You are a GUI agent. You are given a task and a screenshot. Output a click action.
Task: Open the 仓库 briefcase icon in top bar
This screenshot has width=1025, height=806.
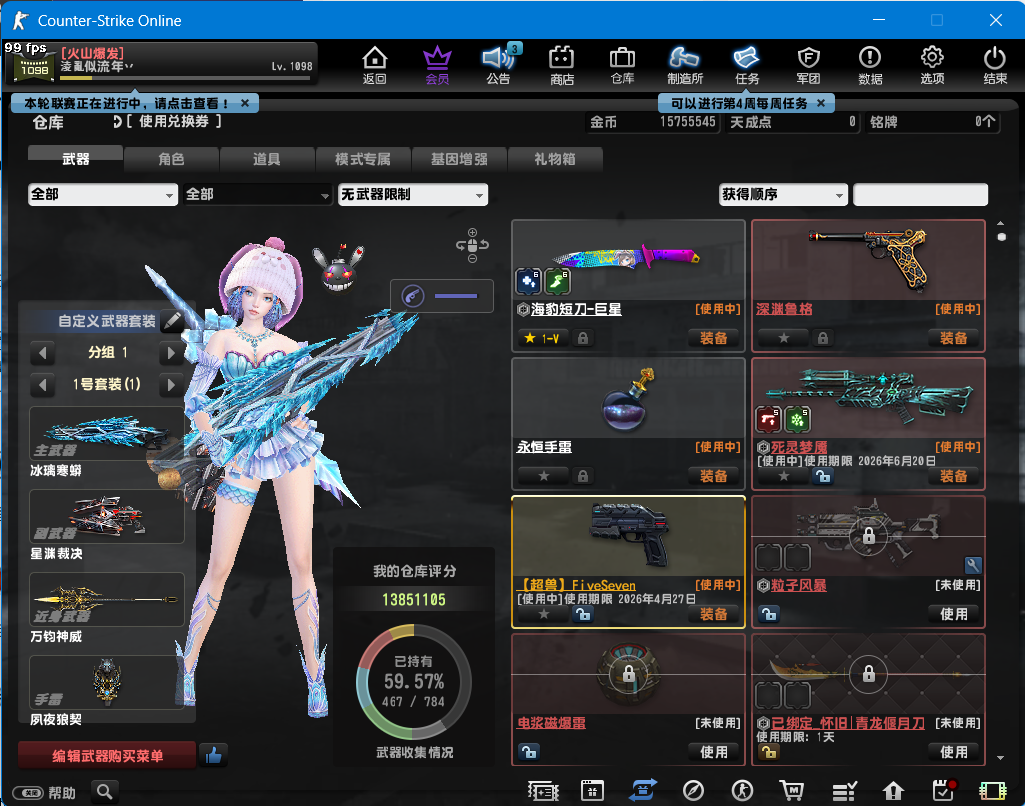pos(622,65)
